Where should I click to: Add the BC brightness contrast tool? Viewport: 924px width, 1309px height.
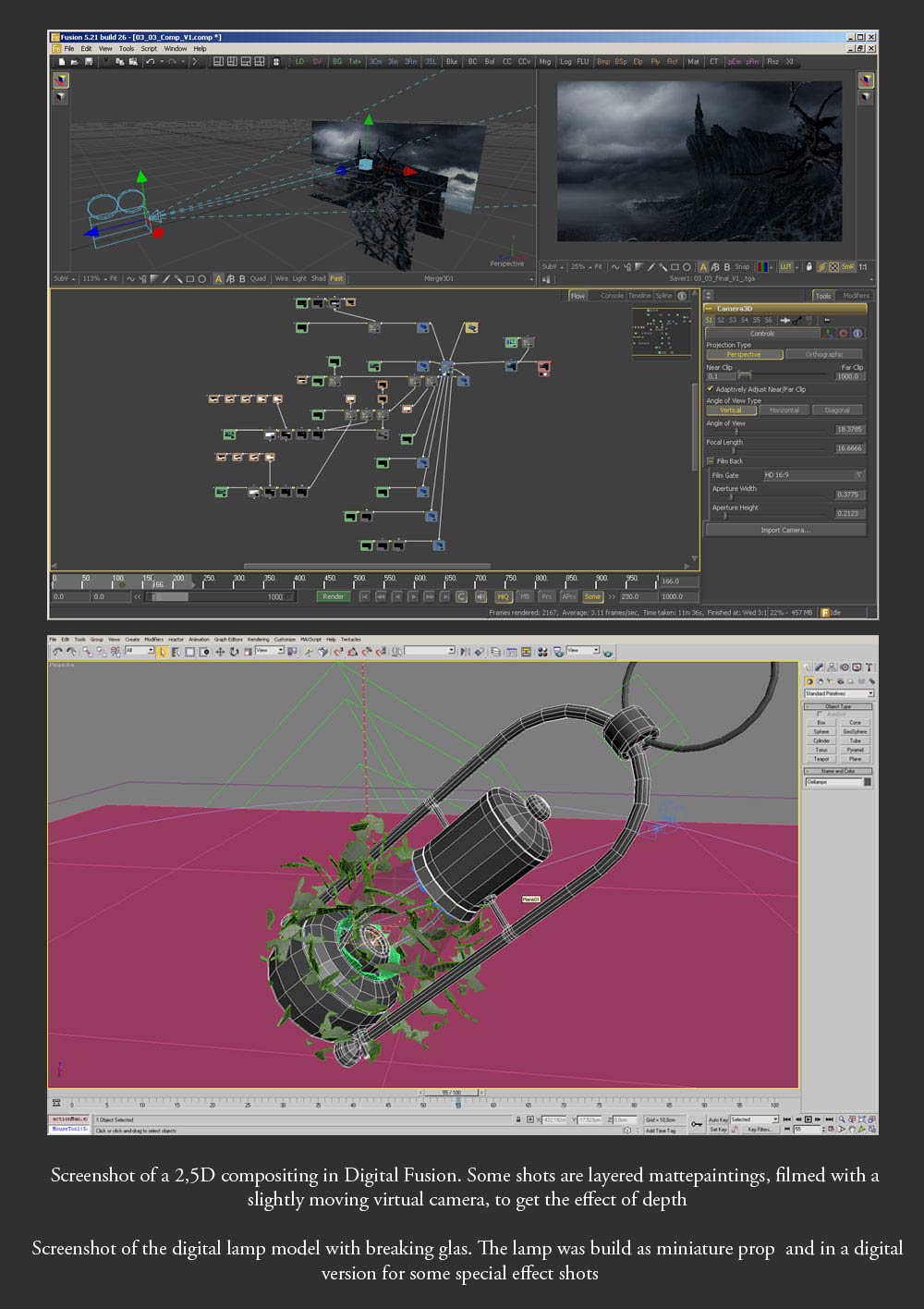click(472, 62)
